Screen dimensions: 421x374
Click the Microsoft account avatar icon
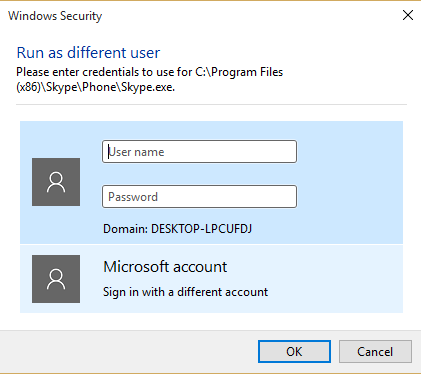click(56, 279)
